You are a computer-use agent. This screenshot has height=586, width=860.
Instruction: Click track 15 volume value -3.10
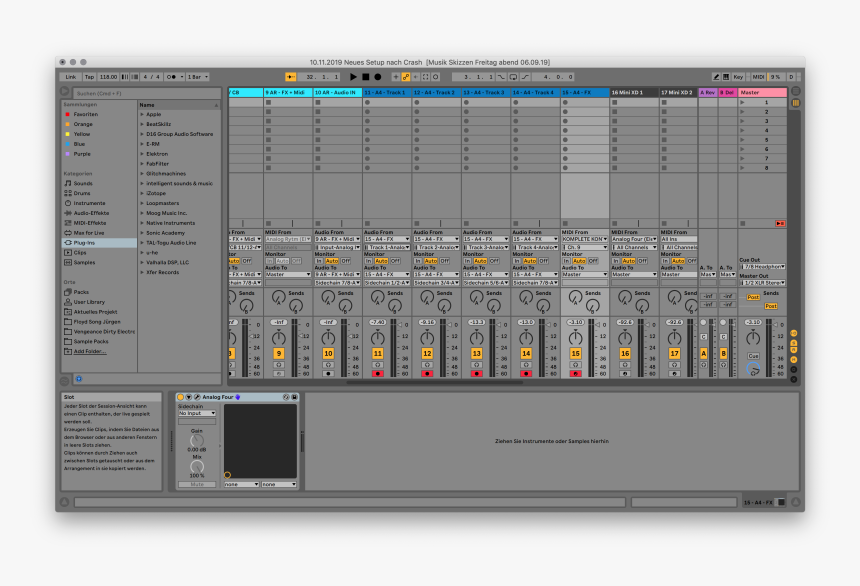pyautogui.click(x=575, y=323)
